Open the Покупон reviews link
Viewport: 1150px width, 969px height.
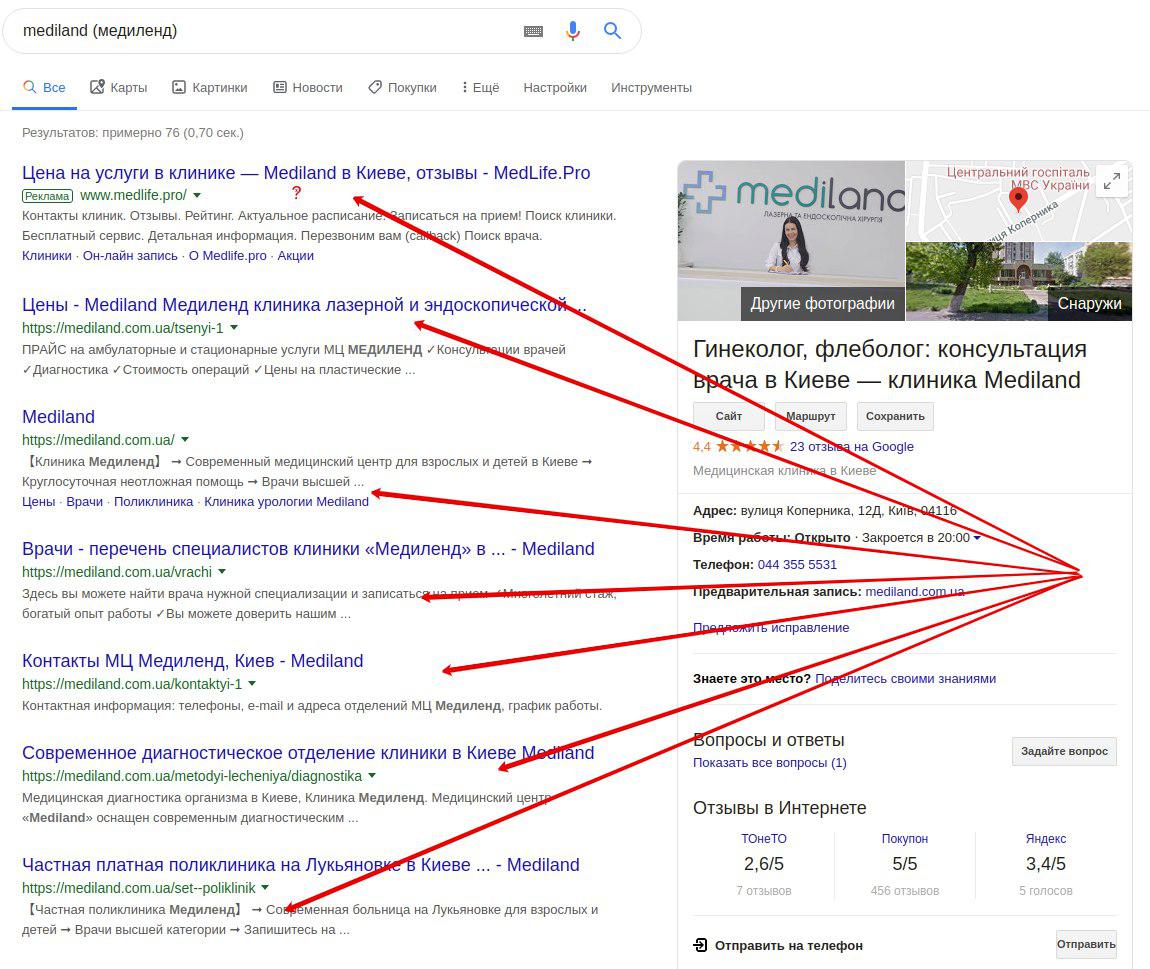click(904, 838)
